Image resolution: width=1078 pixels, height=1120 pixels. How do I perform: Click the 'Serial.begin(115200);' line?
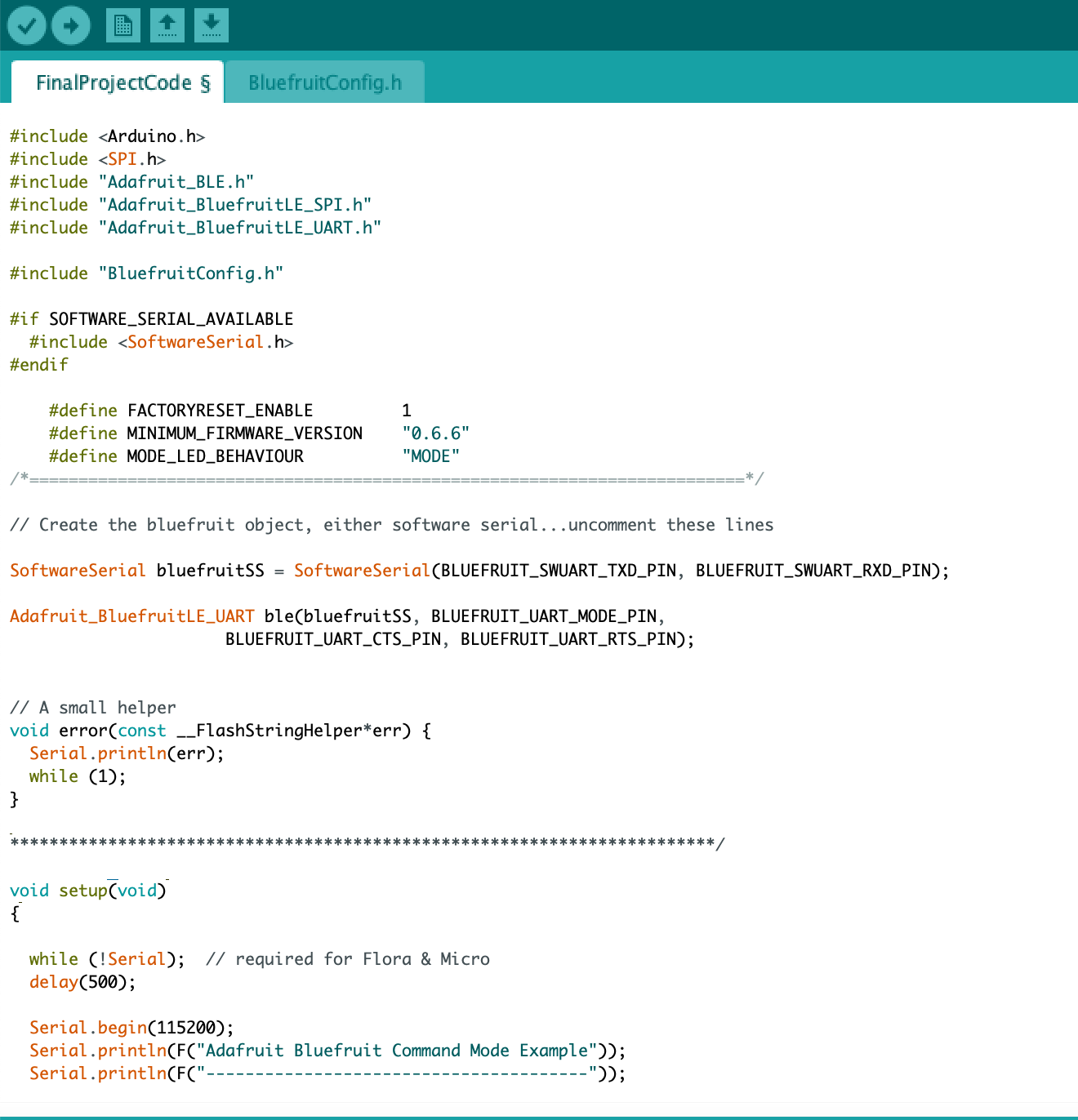click(132, 1028)
